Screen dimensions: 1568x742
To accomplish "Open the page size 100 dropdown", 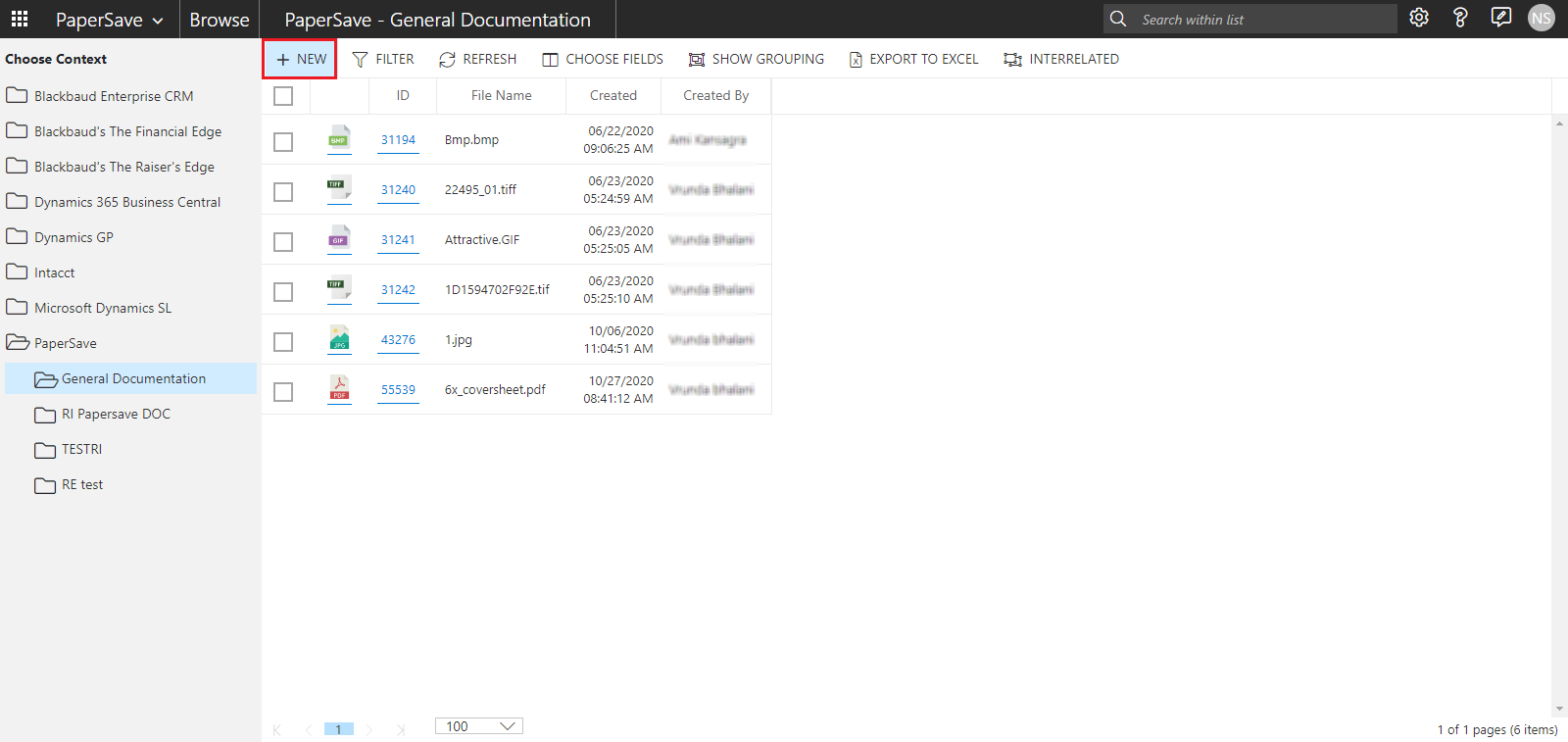I will 479,726.
